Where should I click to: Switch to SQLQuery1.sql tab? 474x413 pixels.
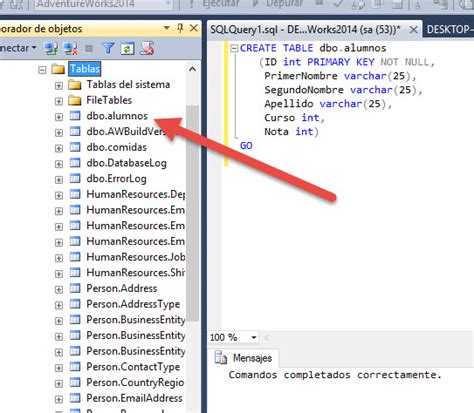[x=305, y=30]
